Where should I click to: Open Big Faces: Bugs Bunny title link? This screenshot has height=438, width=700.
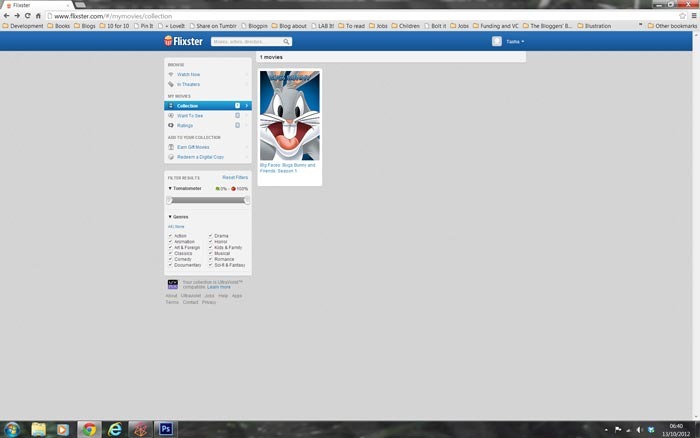(x=288, y=168)
